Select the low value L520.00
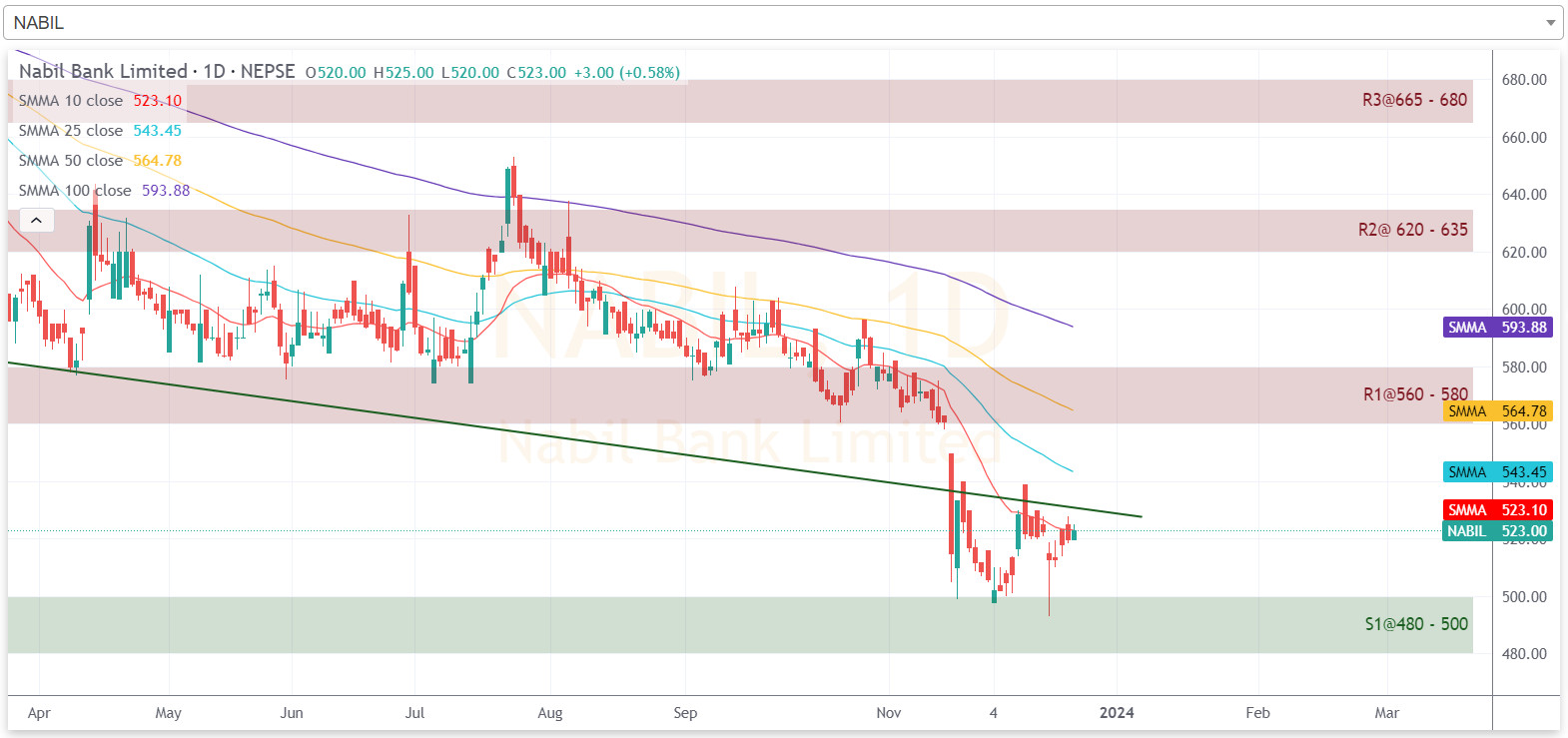1568x738 pixels. tap(470, 73)
